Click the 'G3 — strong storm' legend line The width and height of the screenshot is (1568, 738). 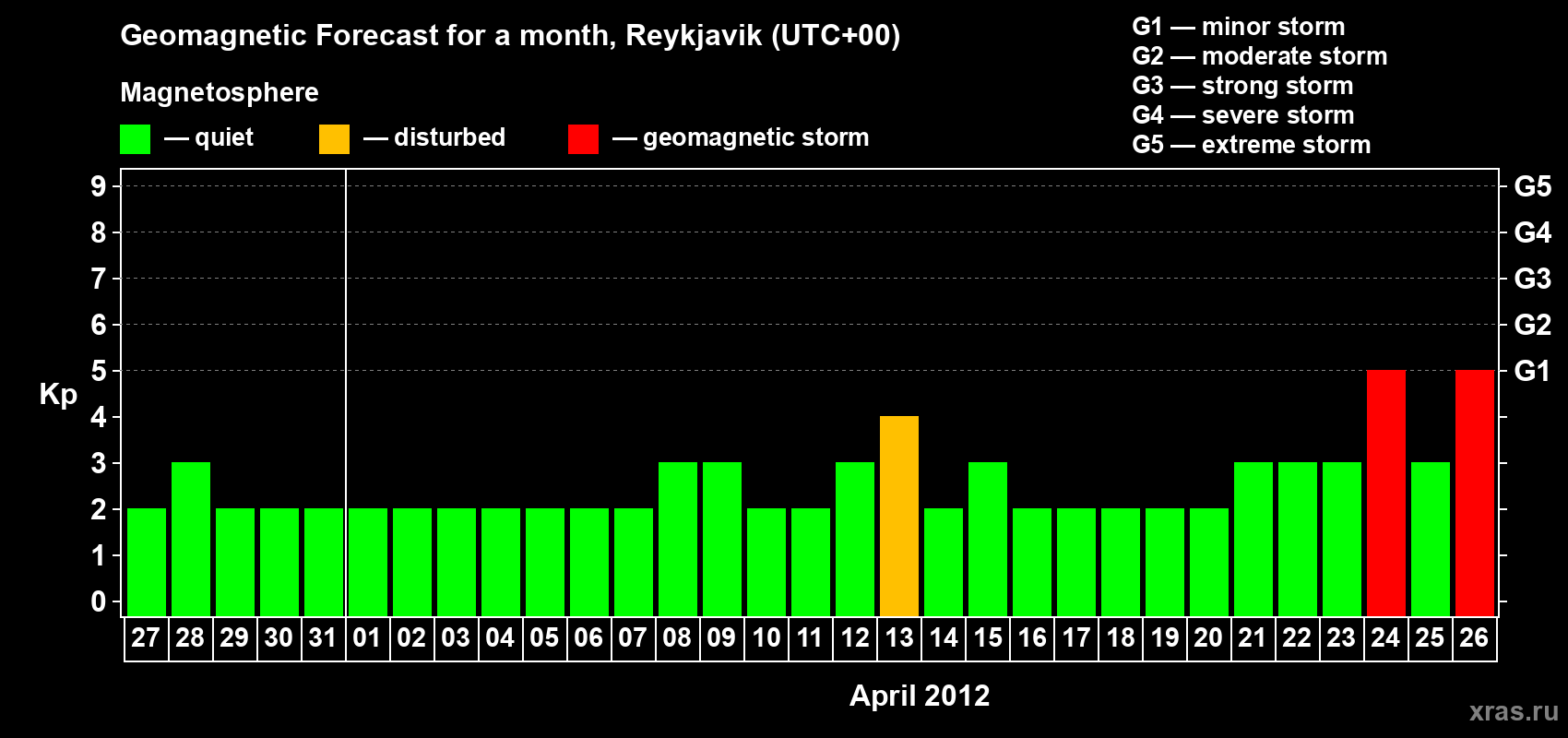point(1243,86)
